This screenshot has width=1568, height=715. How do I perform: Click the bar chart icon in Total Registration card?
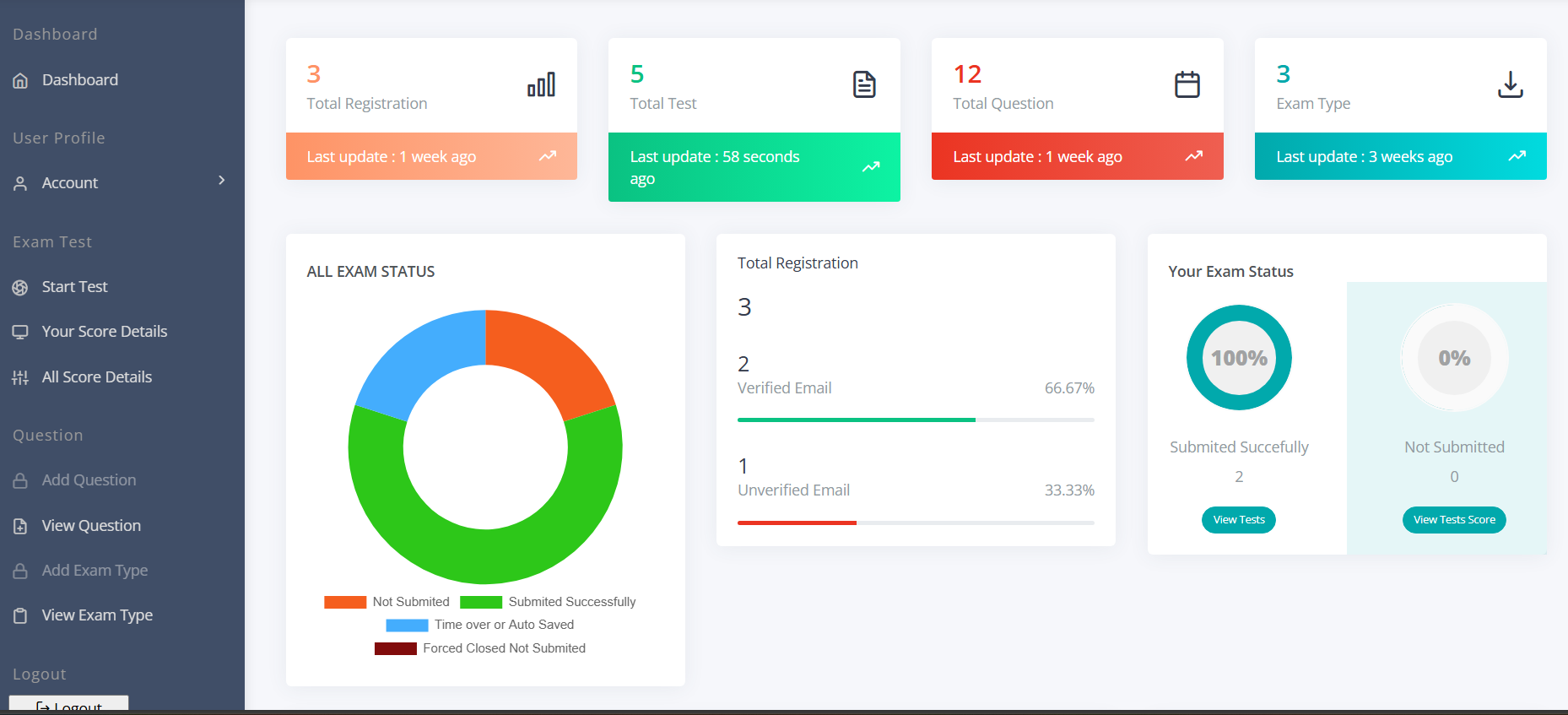tap(541, 84)
